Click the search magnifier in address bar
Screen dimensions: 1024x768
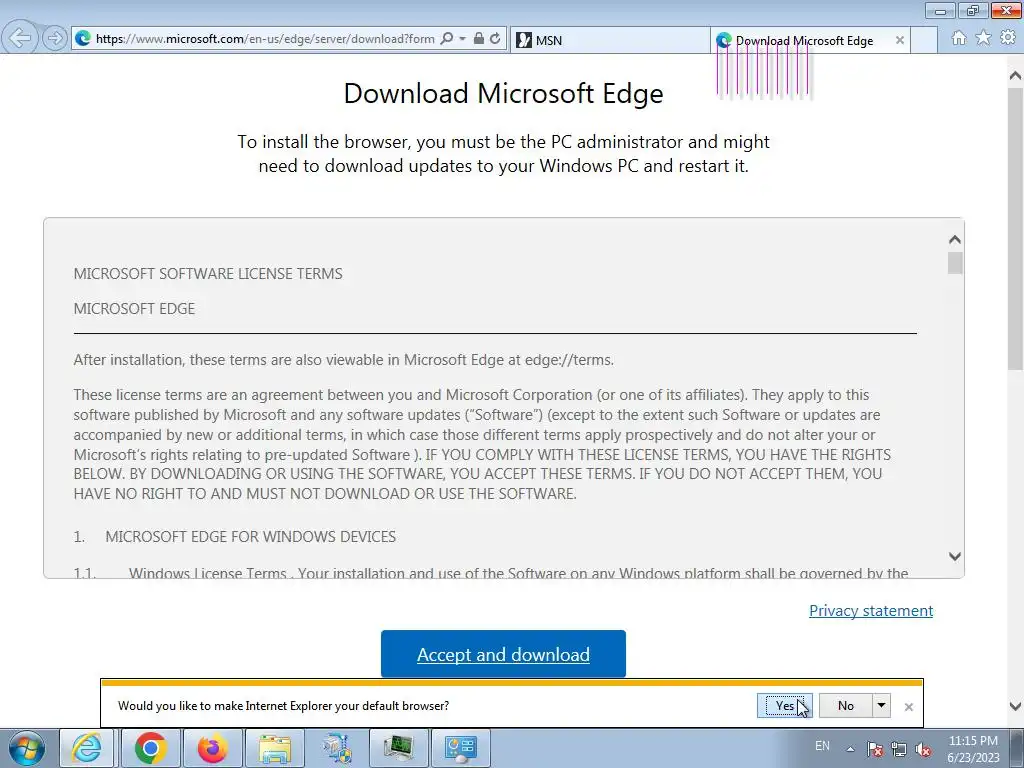447,39
